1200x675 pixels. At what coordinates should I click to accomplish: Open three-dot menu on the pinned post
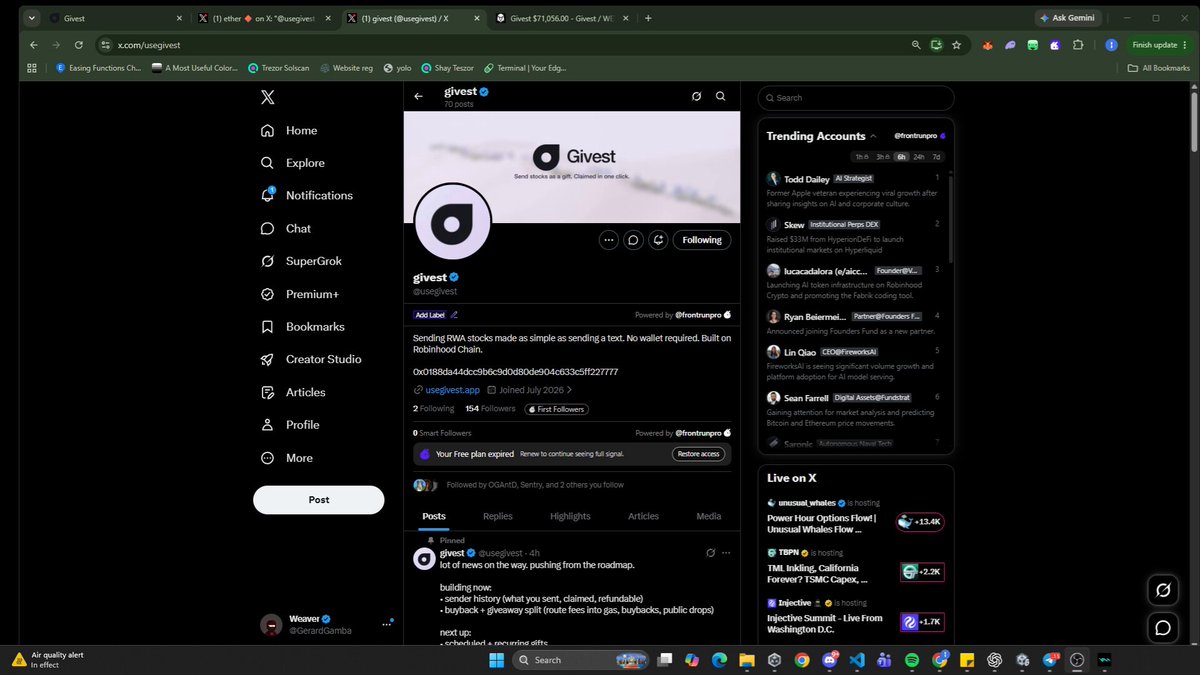(726, 553)
